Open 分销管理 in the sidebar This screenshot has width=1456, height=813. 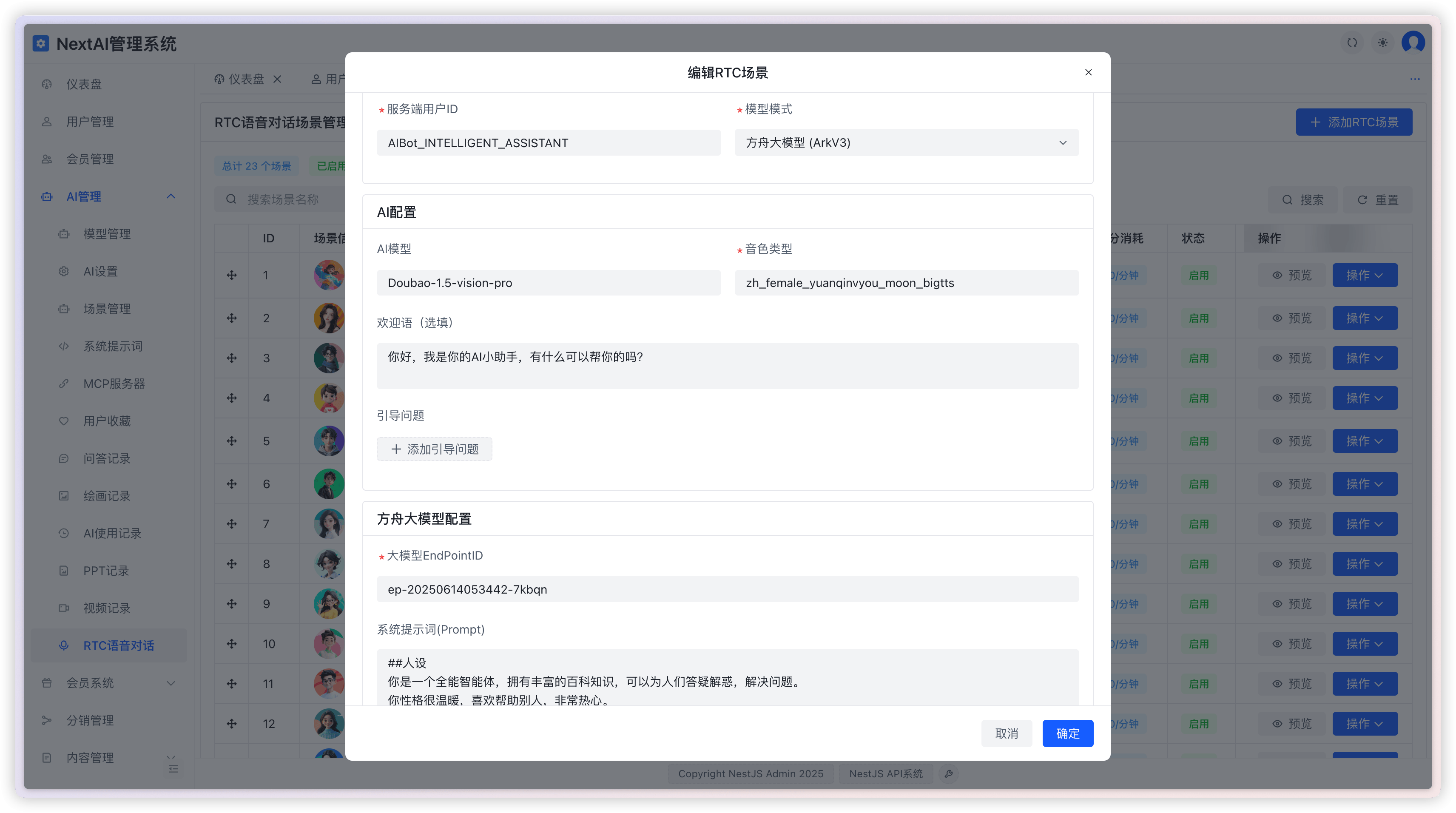pos(108,720)
